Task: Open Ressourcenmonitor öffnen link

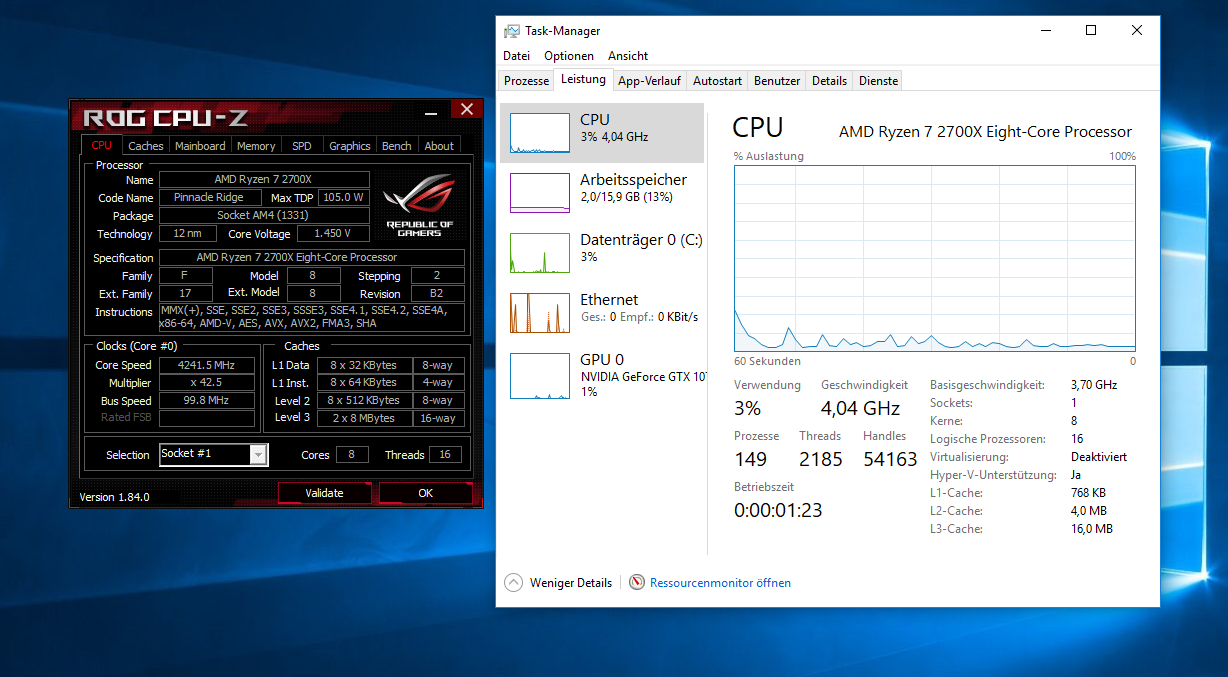Action: [x=720, y=583]
